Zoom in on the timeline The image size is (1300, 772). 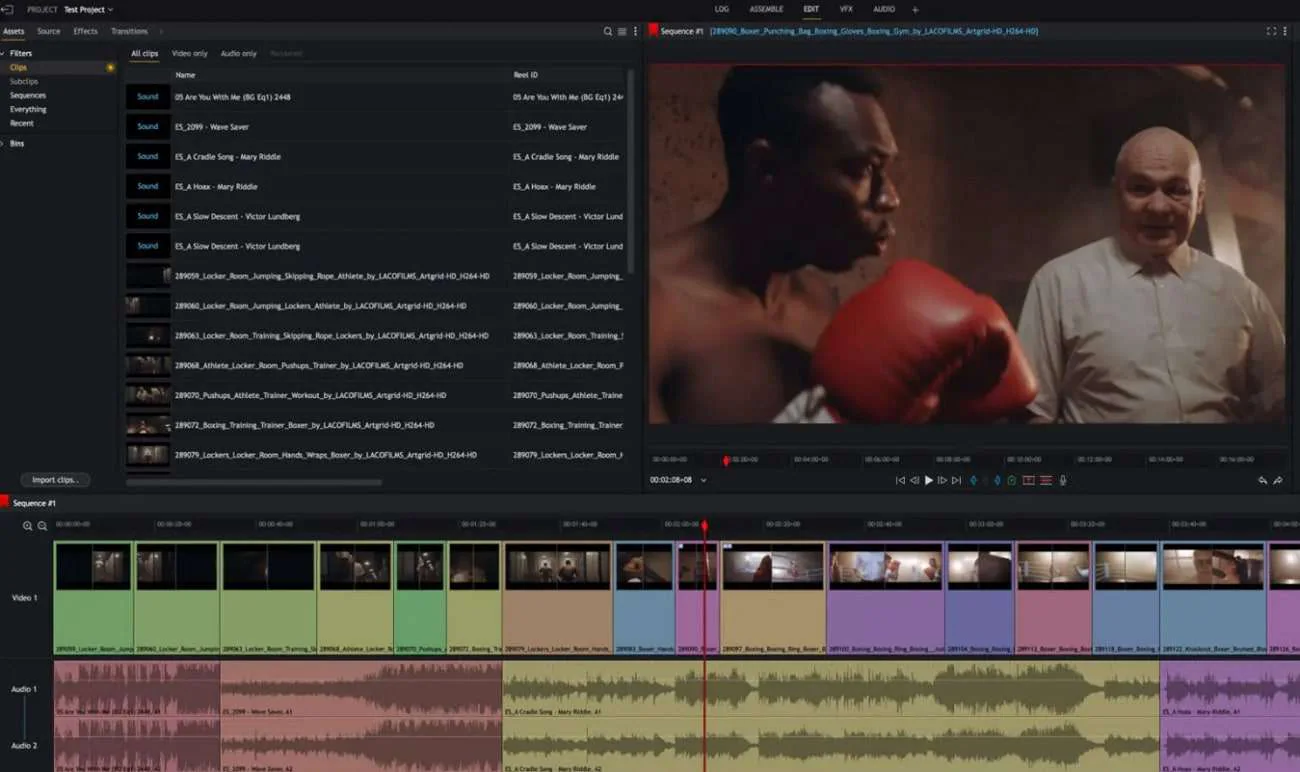click(x=28, y=525)
